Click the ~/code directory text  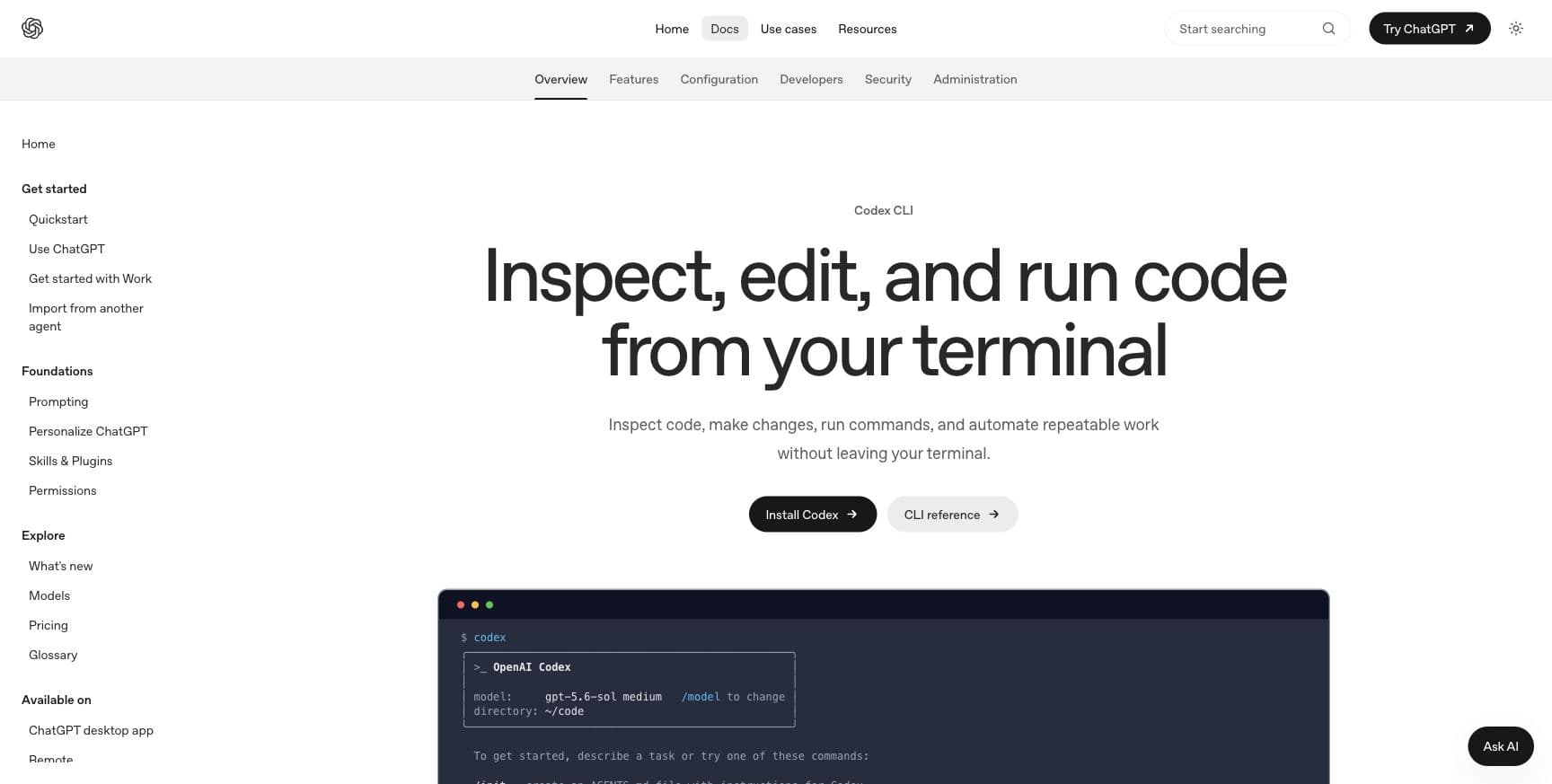[x=564, y=711]
